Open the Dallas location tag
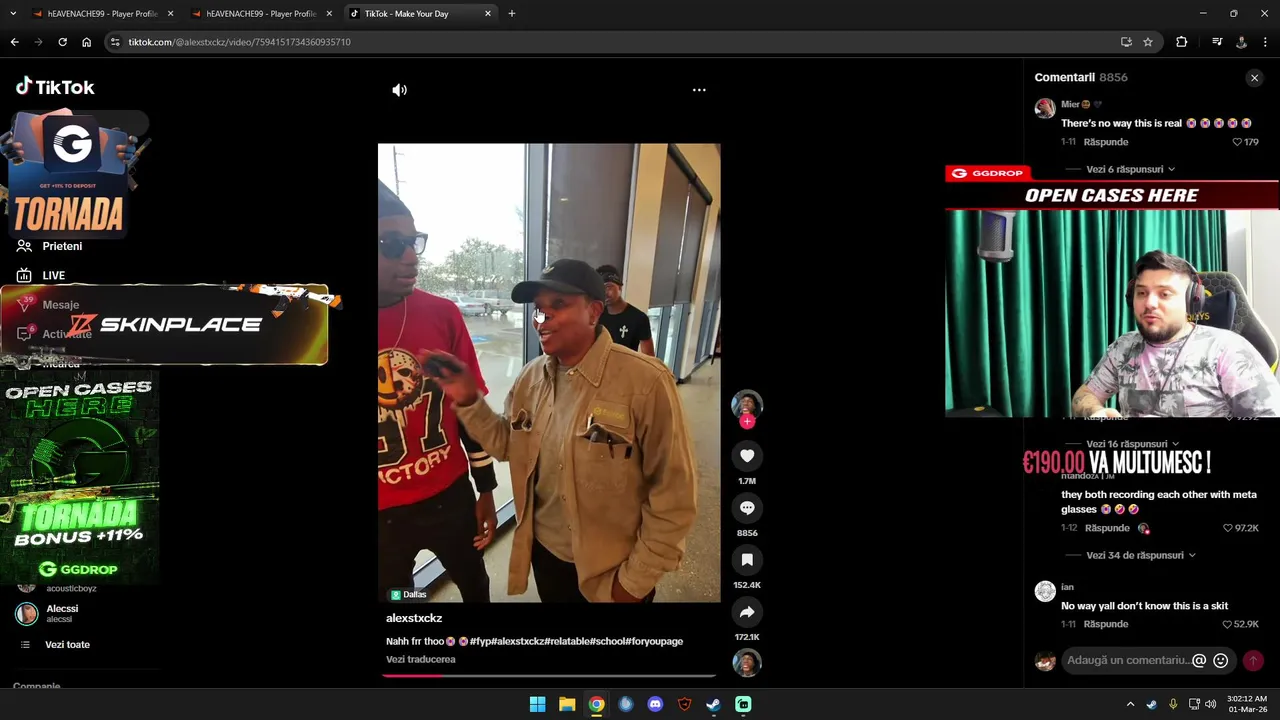This screenshot has width=1280, height=720. point(409,594)
